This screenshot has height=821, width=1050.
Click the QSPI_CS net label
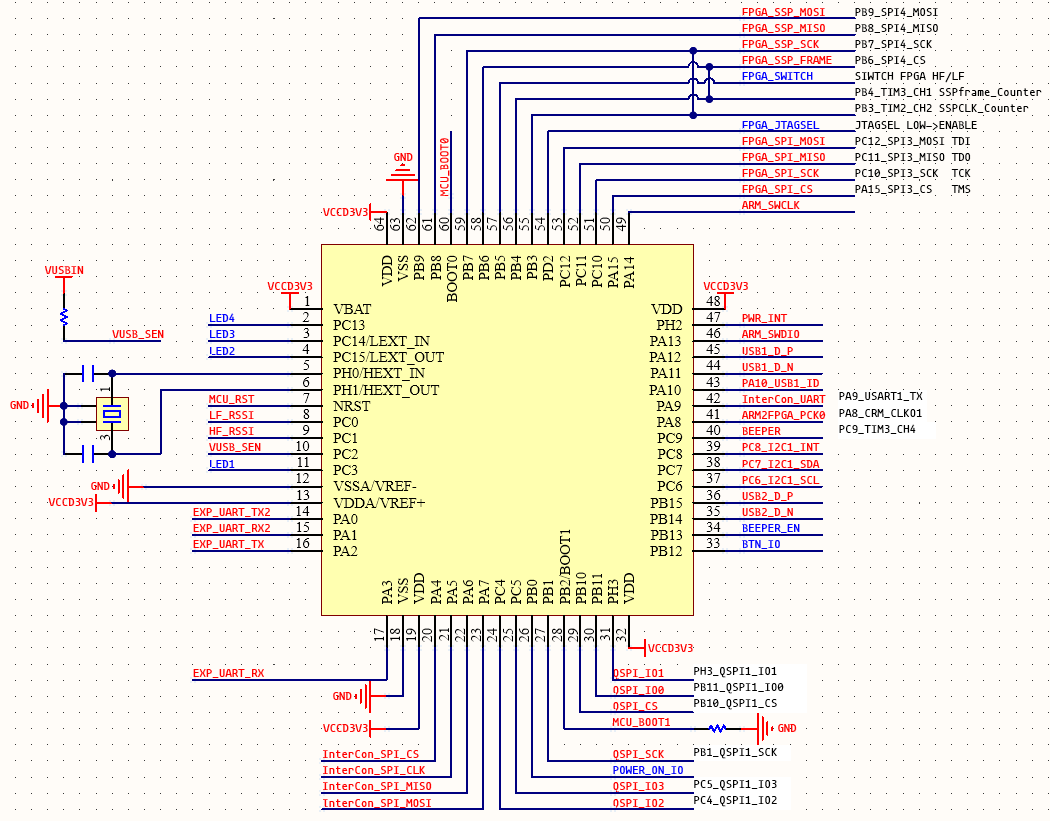pos(635,706)
